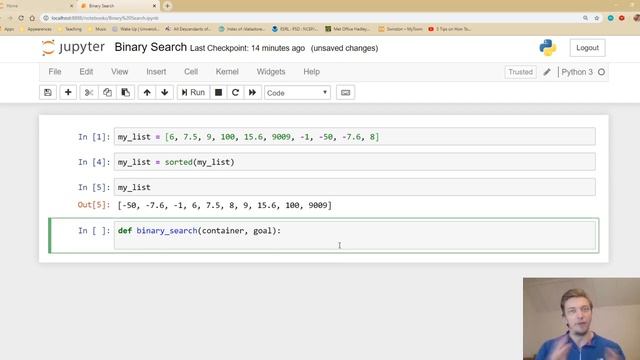Open the Cell menu
Image resolution: width=640 pixels, height=360 pixels.
coord(191,72)
